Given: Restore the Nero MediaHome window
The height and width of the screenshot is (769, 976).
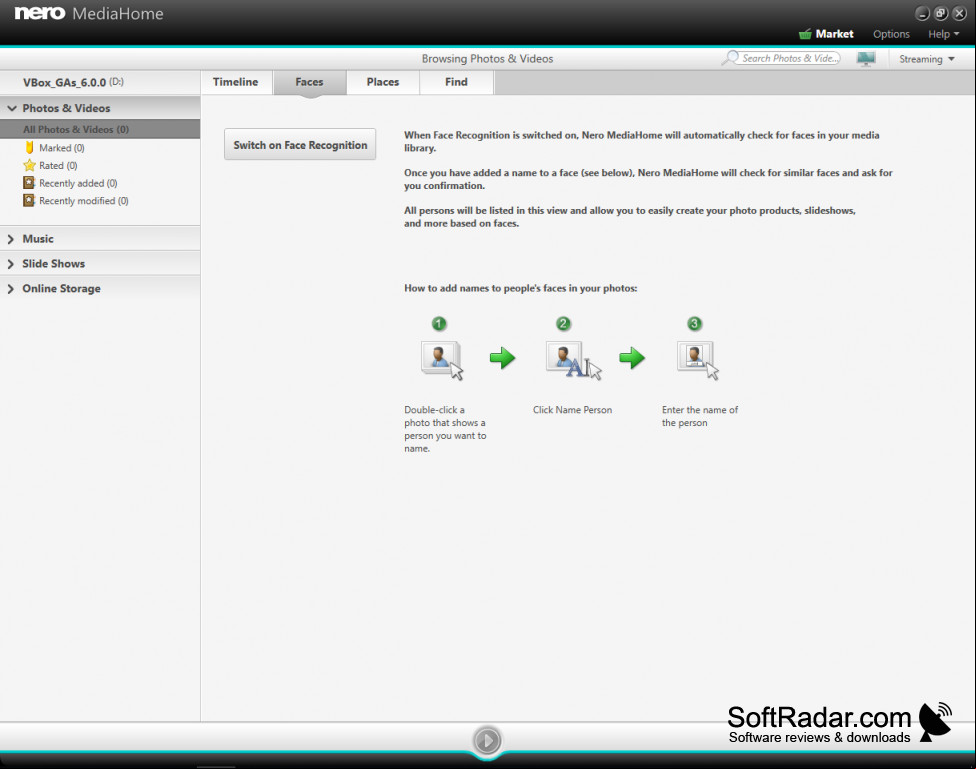Looking at the screenshot, I should pos(941,14).
